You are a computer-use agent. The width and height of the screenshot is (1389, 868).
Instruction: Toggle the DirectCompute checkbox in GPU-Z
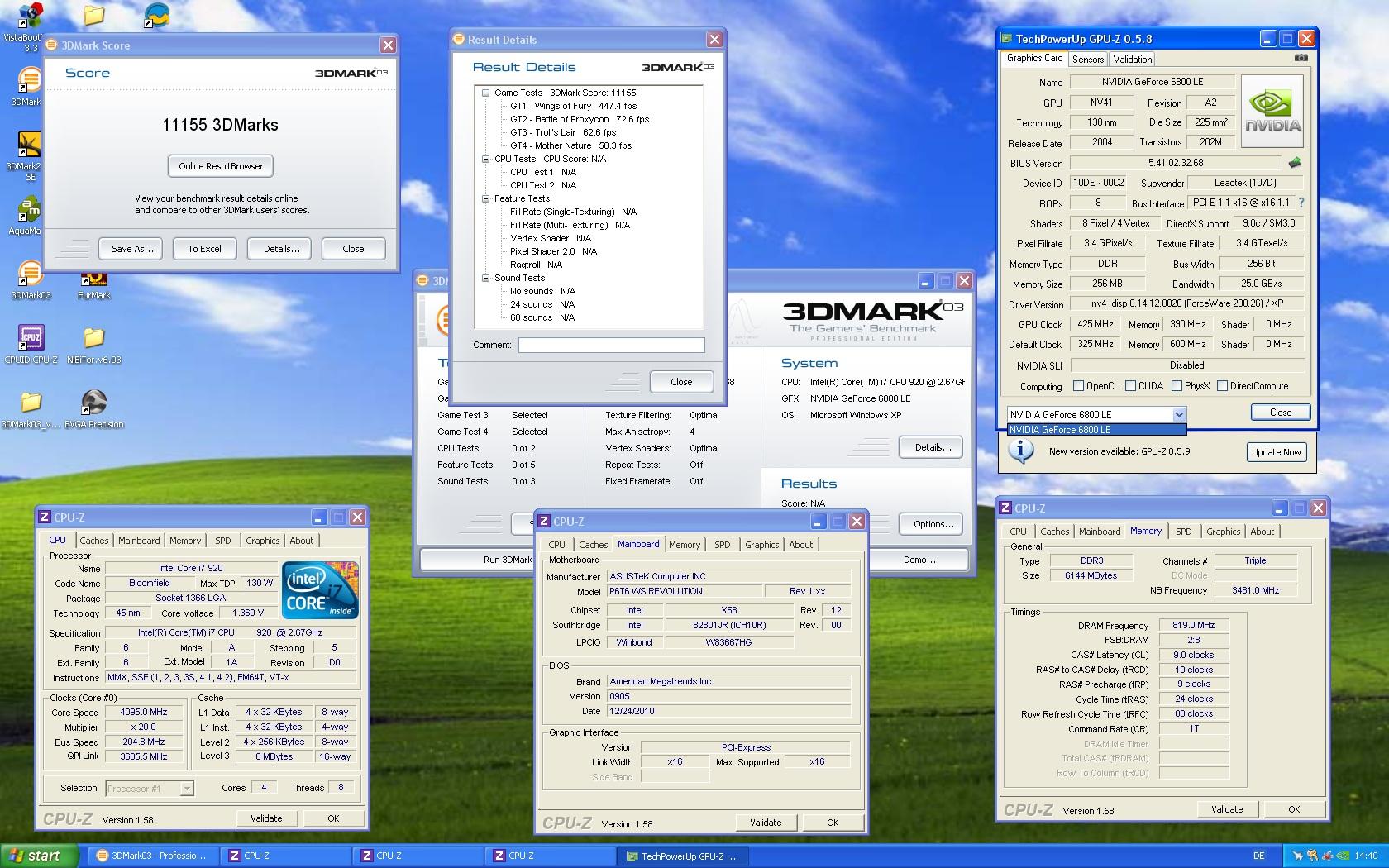coord(1222,386)
